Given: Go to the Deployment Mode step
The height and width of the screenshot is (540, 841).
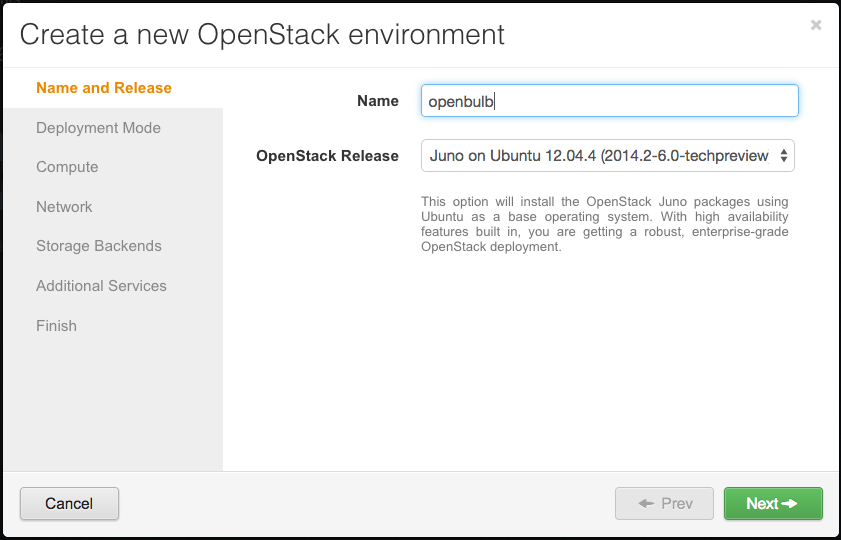Looking at the screenshot, I should pos(99,128).
